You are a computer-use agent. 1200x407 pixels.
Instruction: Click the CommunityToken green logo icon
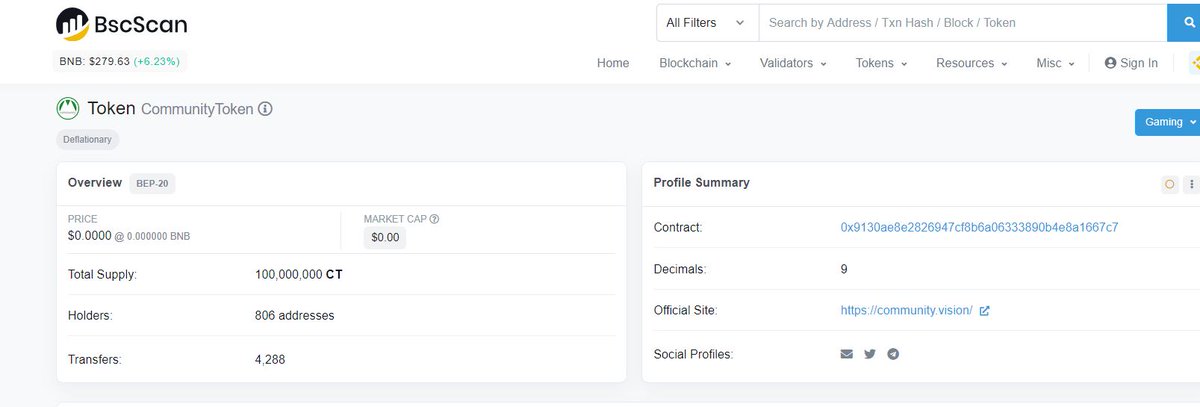pos(68,108)
